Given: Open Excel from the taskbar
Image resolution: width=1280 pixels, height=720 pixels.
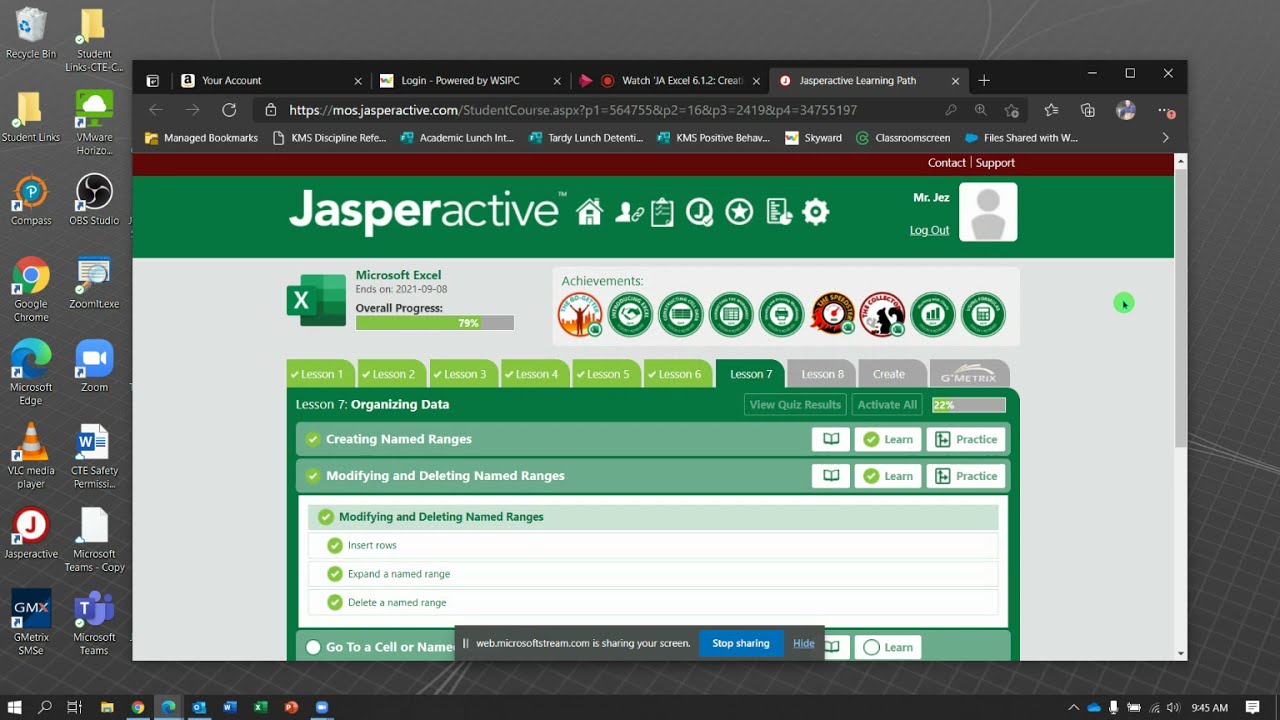Looking at the screenshot, I should click(260, 707).
